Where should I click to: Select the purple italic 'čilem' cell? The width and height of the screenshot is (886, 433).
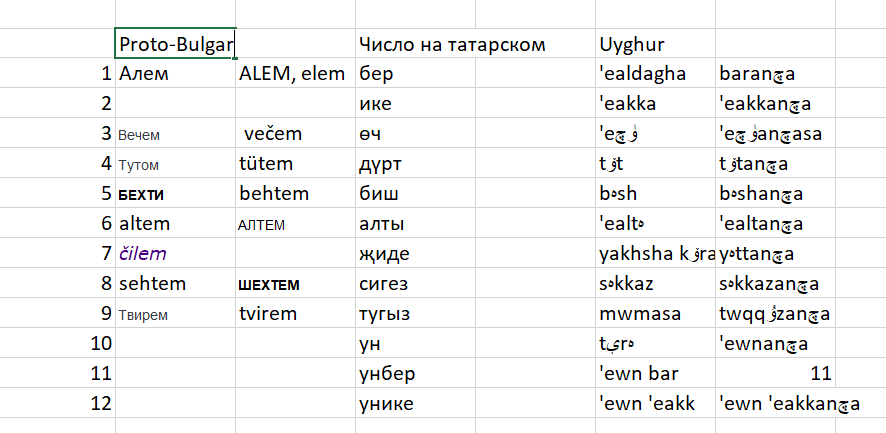pos(175,253)
